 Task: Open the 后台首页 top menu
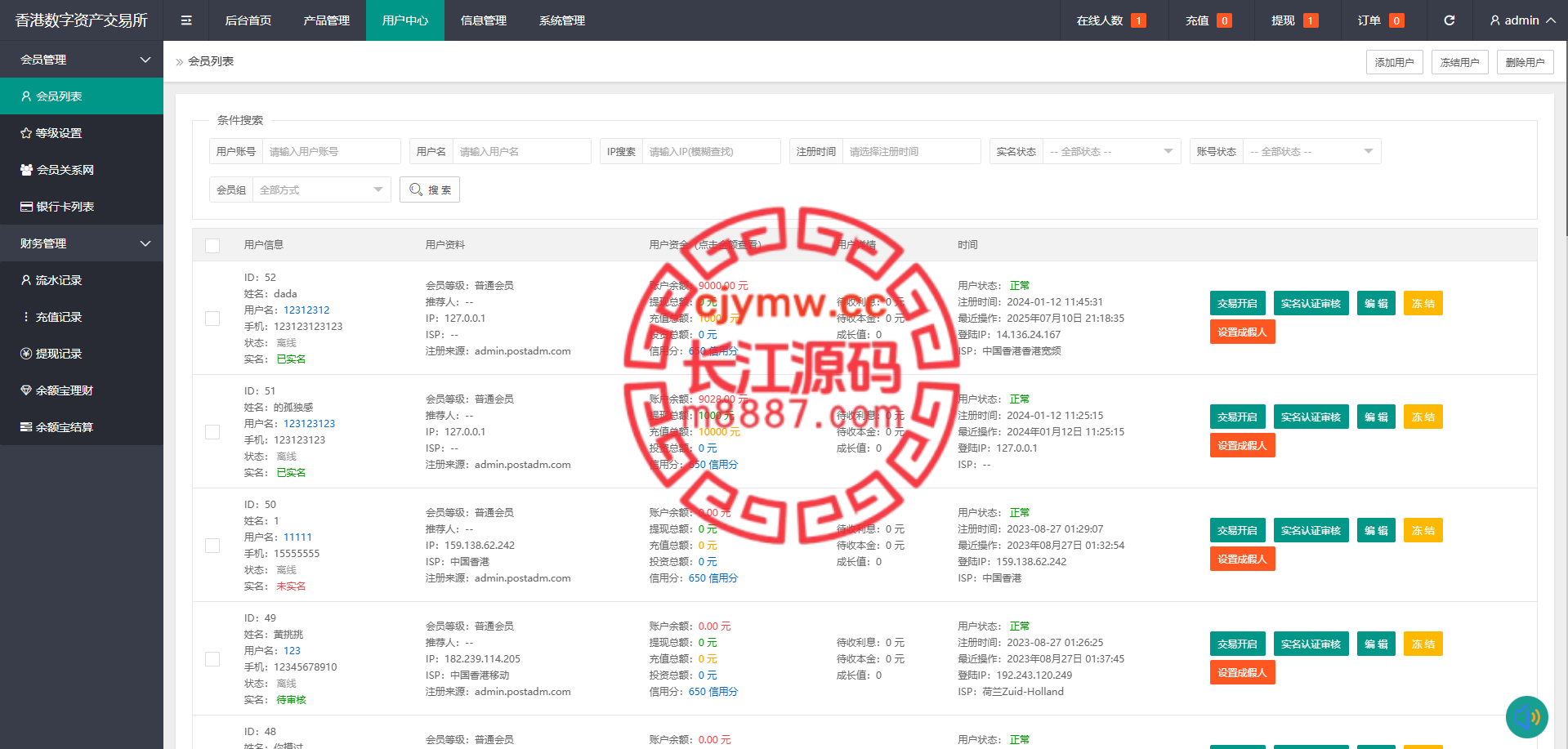point(248,20)
